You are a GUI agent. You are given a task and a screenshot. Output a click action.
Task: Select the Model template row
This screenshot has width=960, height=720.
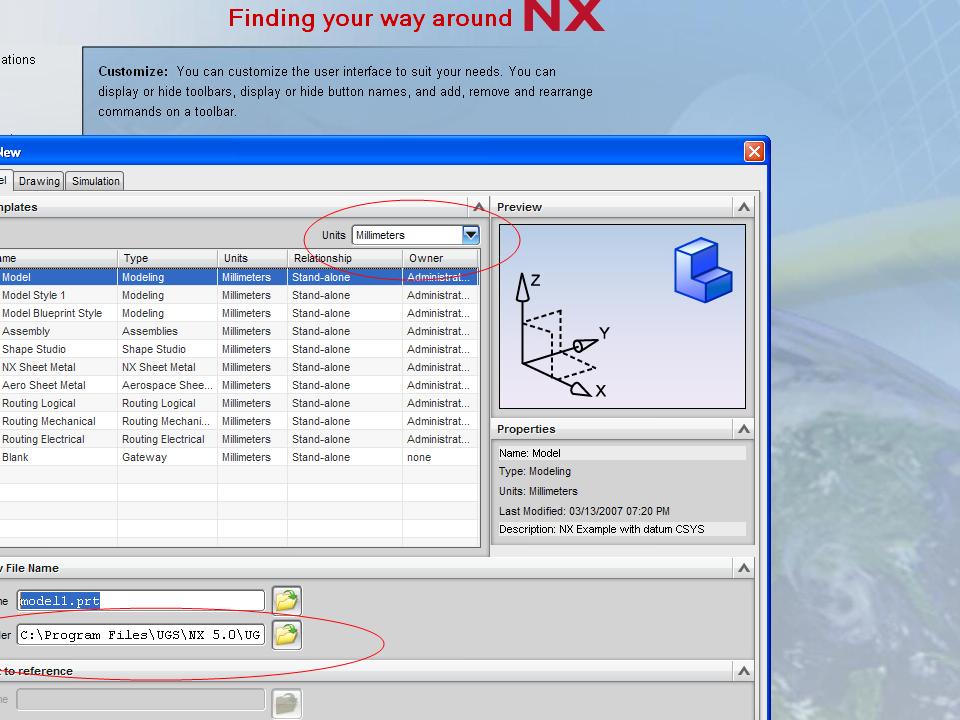pyautogui.click(x=239, y=277)
